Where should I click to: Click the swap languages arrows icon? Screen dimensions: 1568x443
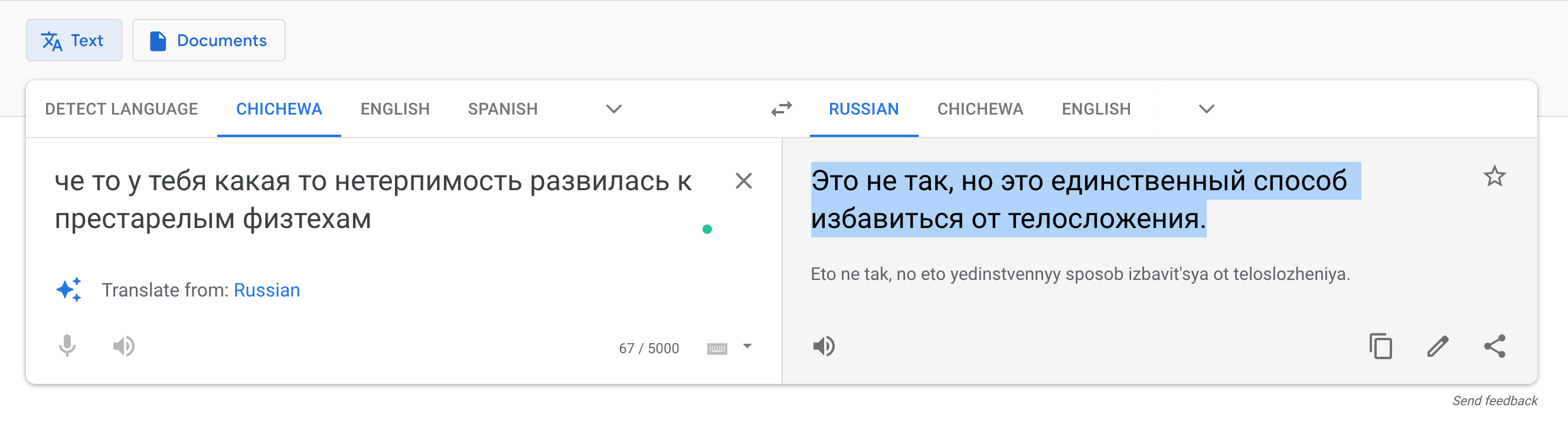pos(781,109)
